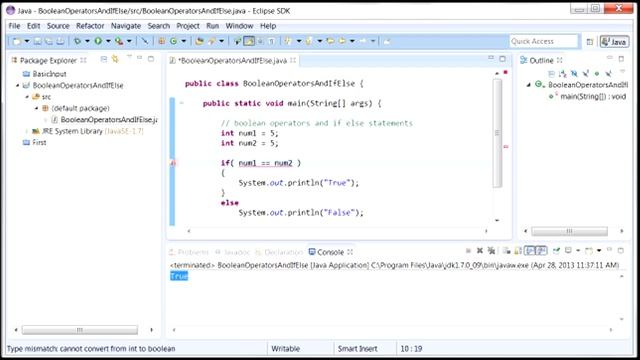Click the Back navigation arrow icon

342,41
